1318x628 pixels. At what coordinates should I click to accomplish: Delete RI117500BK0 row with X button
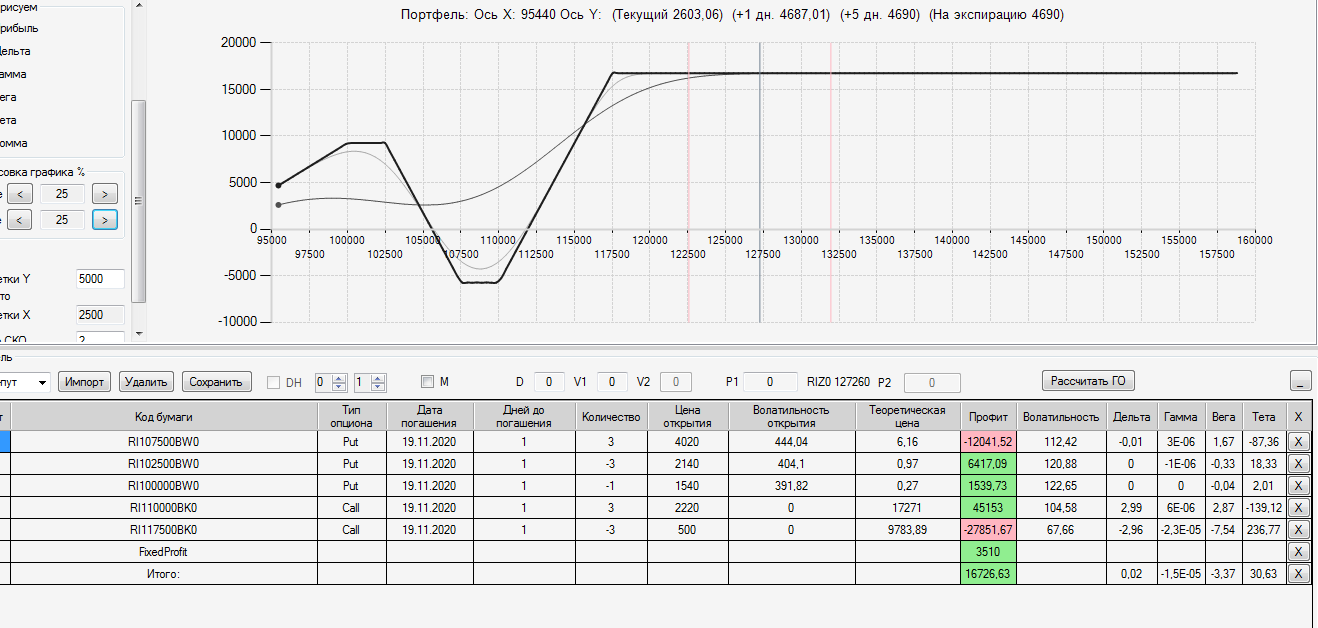tap(1298, 529)
